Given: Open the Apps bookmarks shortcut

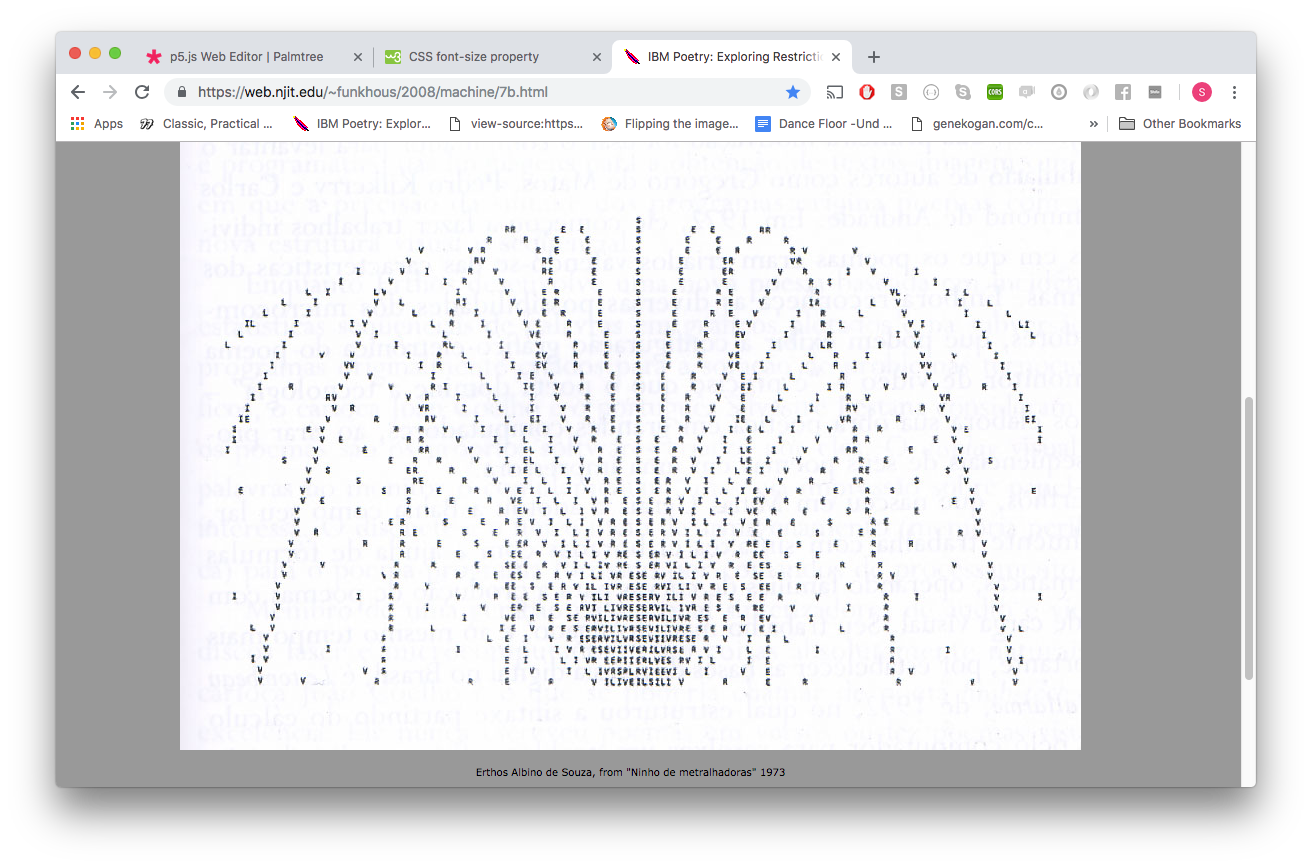Looking at the screenshot, I should 97,124.
